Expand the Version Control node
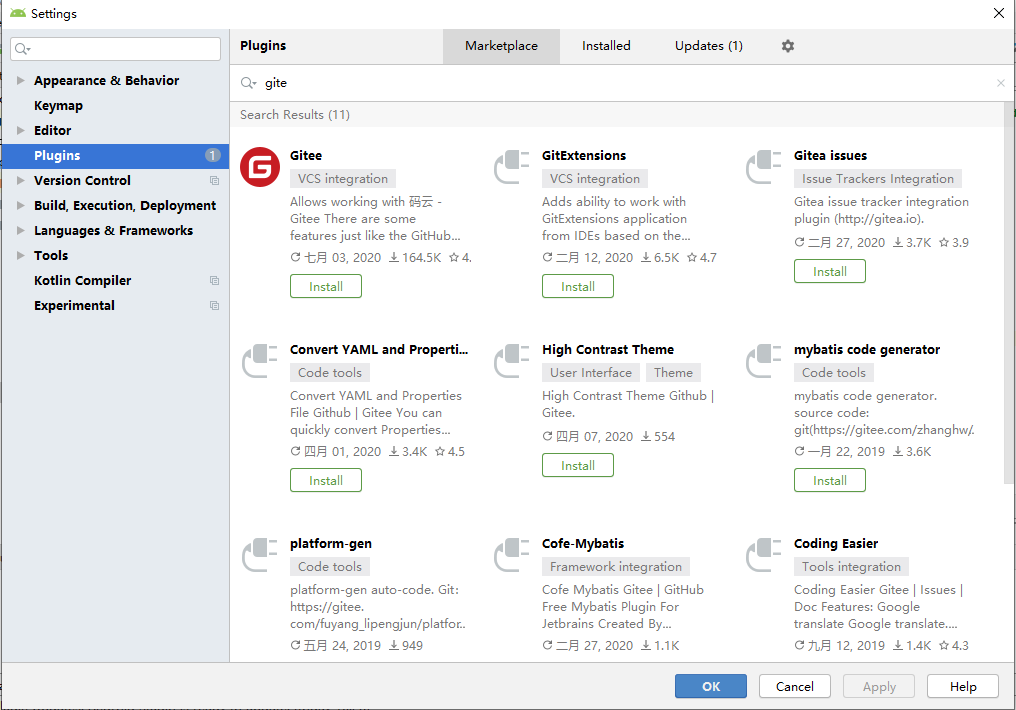The image size is (1016, 710). click(x=21, y=180)
